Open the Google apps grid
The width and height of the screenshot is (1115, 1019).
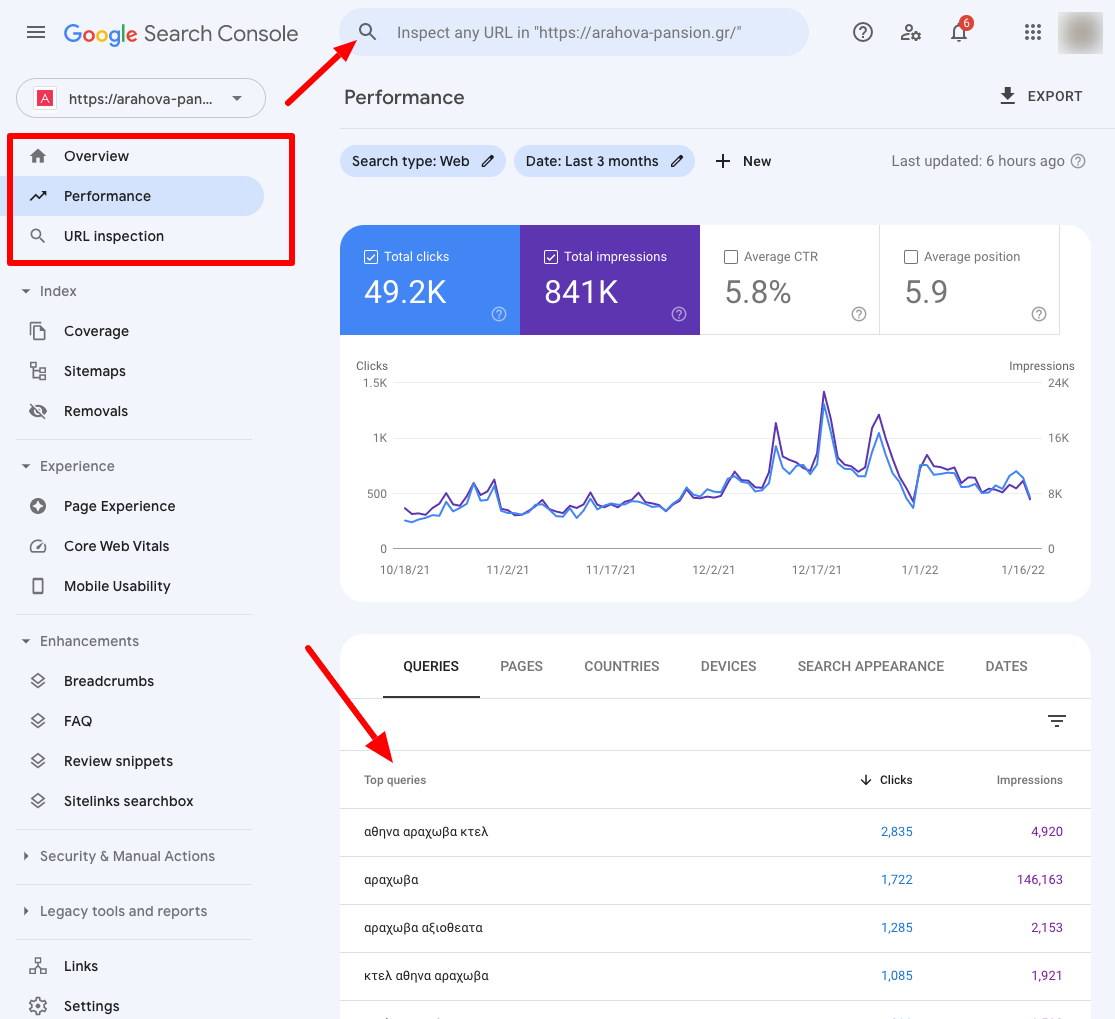1033,32
